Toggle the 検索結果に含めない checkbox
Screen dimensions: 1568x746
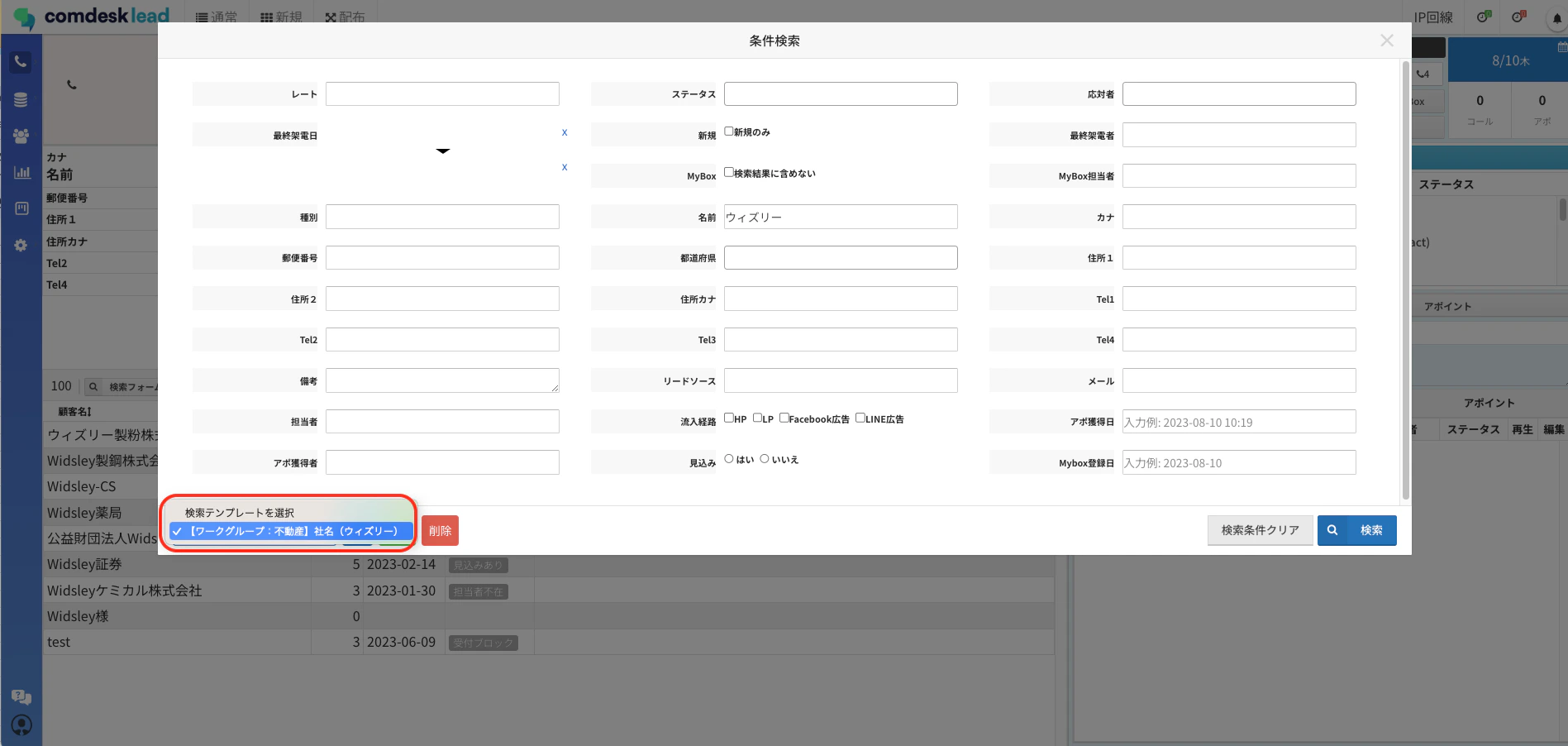pos(729,173)
